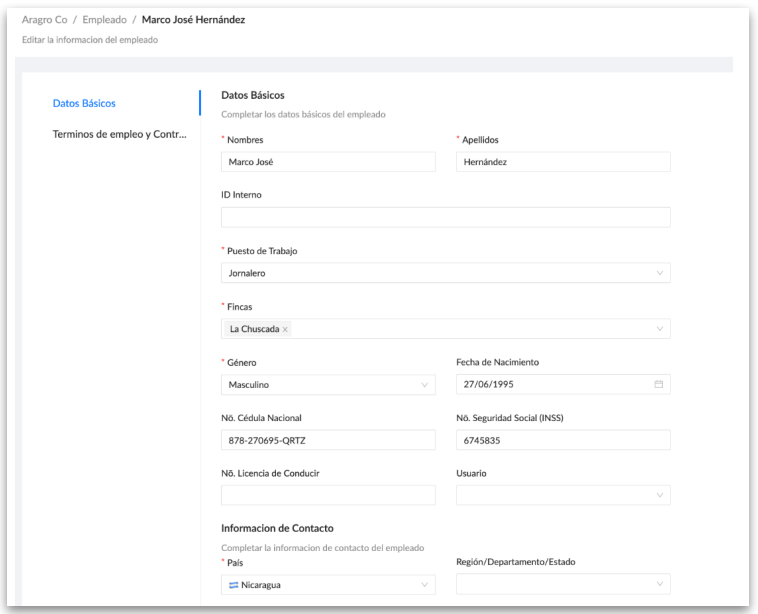The height and width of the screenshot is (614, 758).
Task: Click the Licencia de Conducir field
Action: [328, 495]
